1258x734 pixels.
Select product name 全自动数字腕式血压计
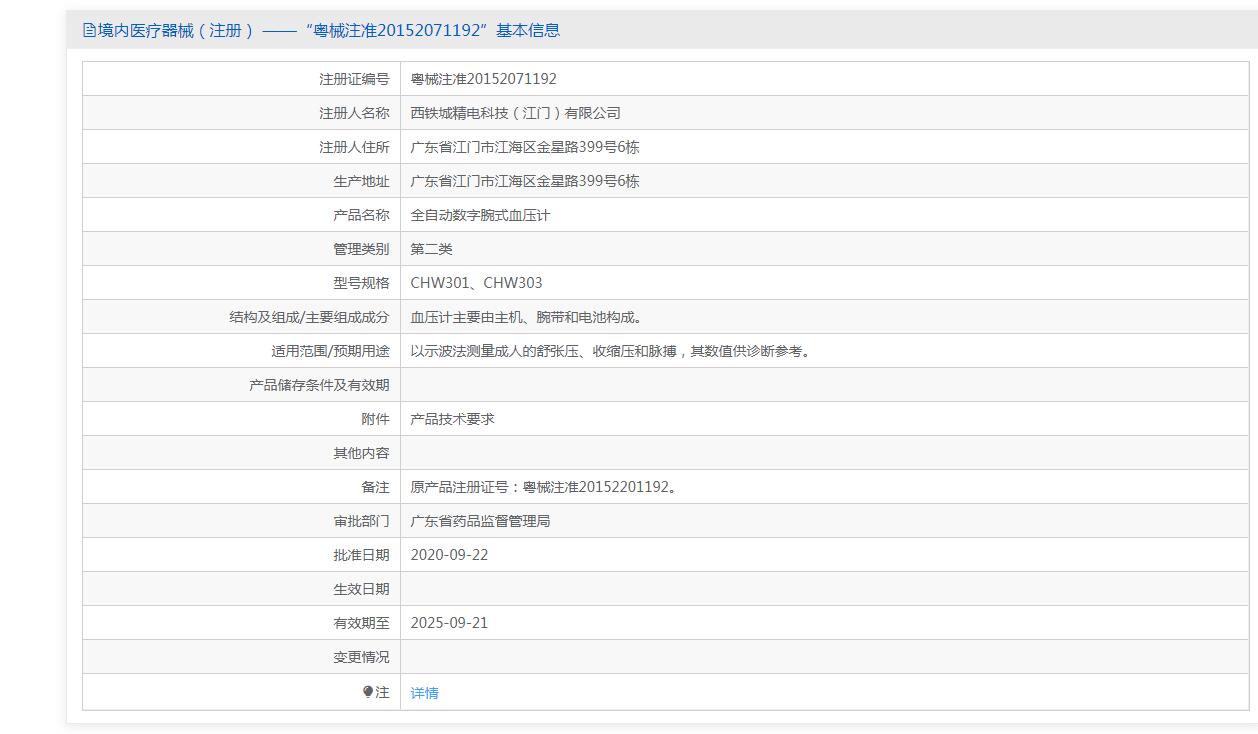481,215
